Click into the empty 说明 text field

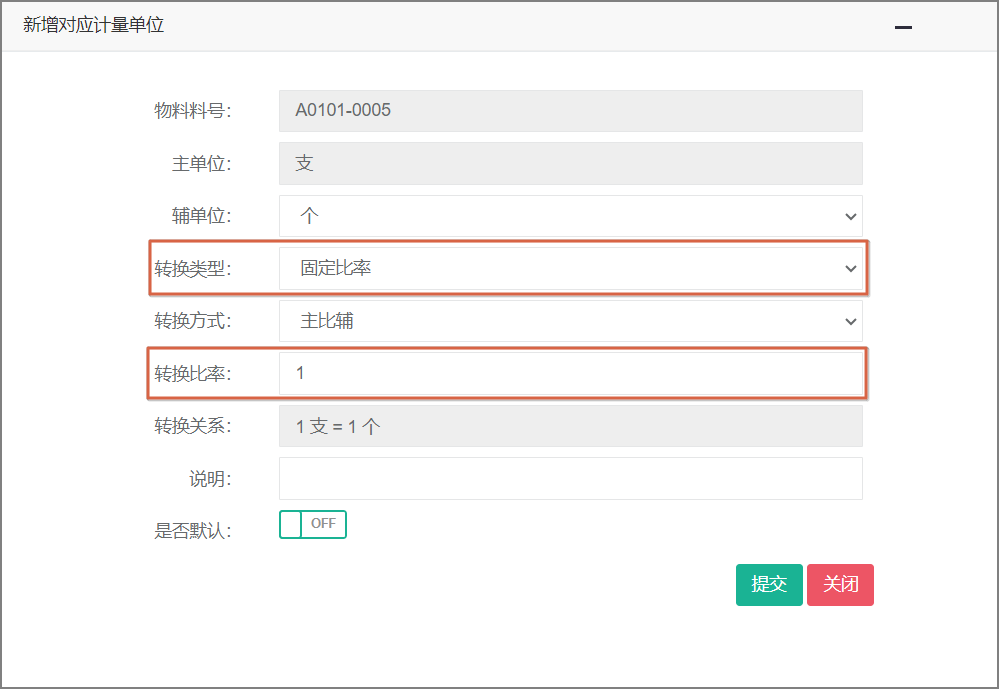pos(570,478)
